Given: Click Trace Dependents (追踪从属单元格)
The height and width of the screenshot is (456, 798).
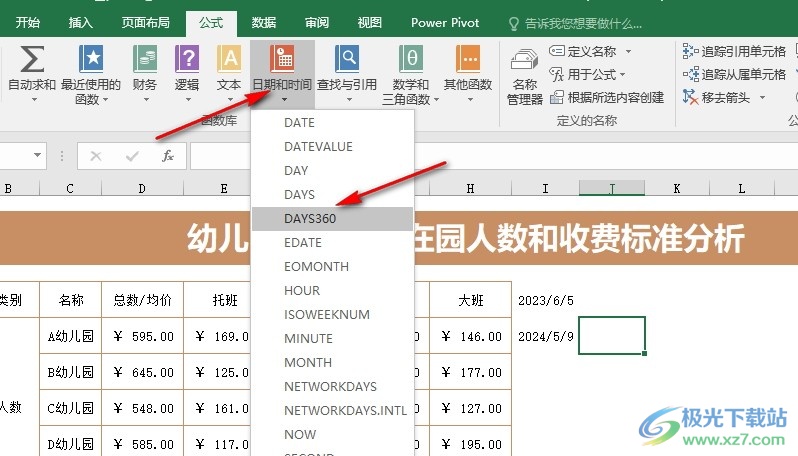Looking at the screenshot, I should [734, 75].
